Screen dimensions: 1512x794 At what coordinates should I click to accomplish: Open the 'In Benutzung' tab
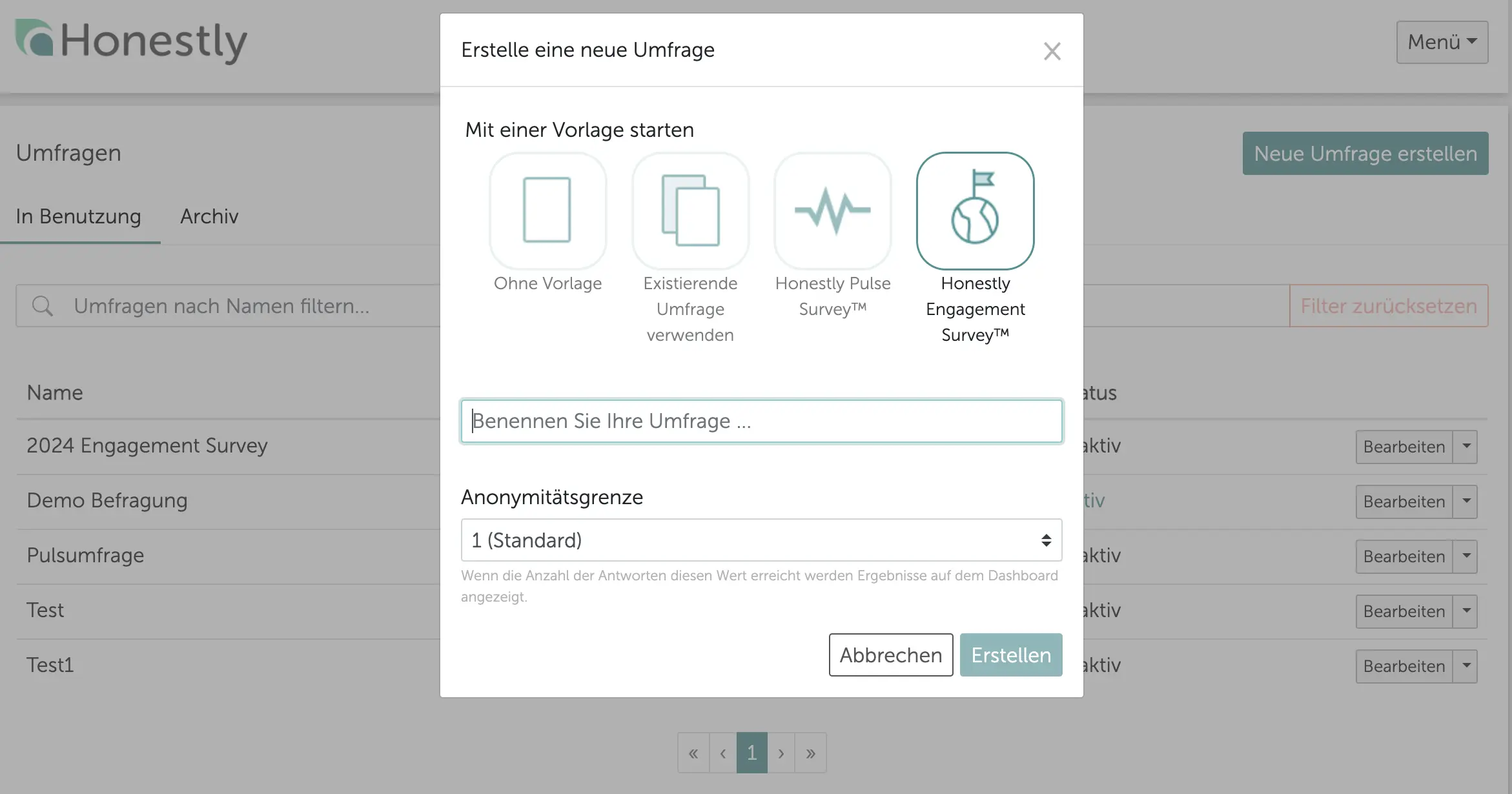point(79,216)
